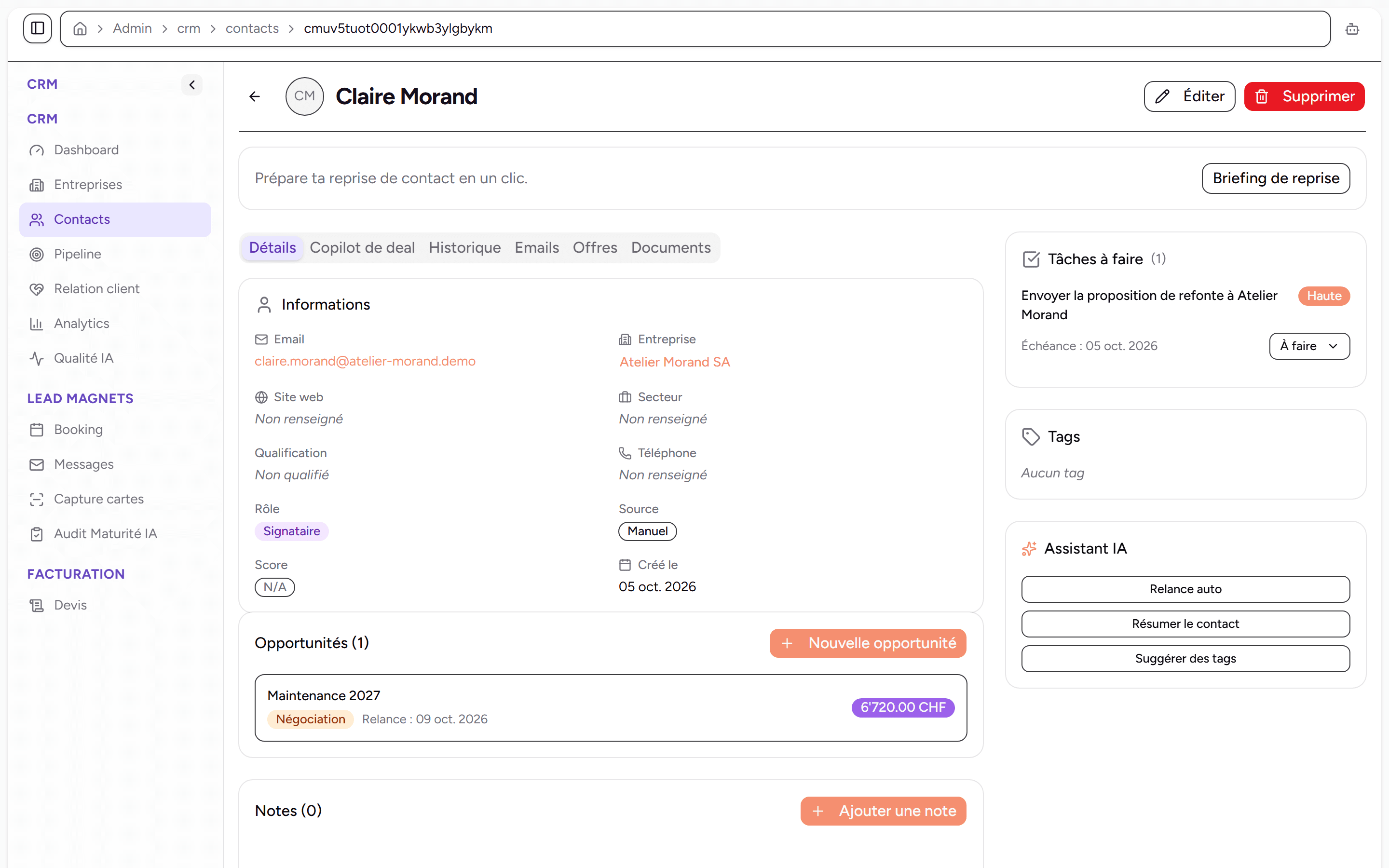Click the contacts breadcrumb item
Screen dimensions: 1389x868
tap(252, 29)
